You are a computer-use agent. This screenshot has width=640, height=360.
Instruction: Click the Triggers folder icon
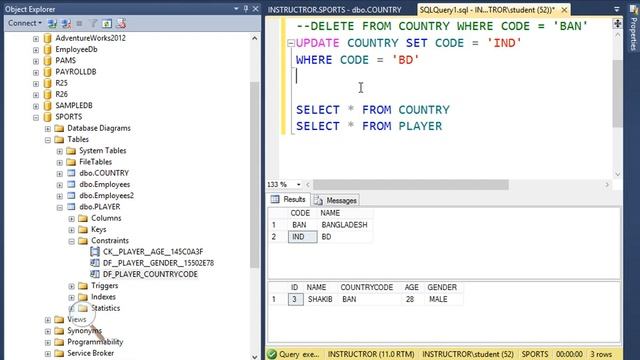click(x=83, y=285)
